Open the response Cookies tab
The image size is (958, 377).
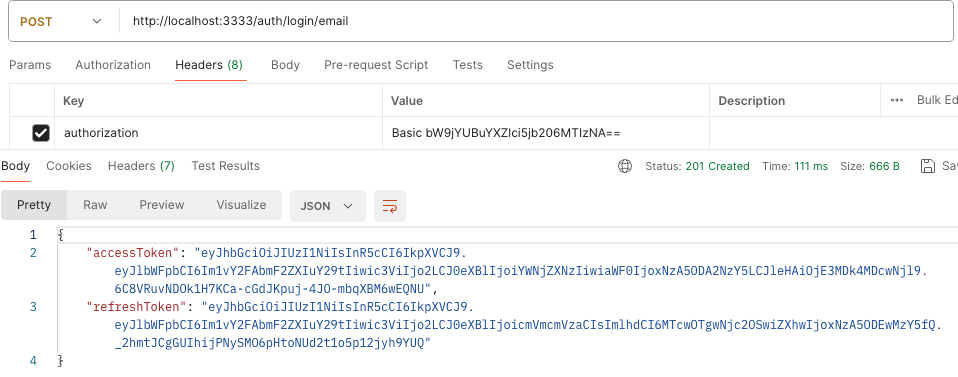point(69,166)
